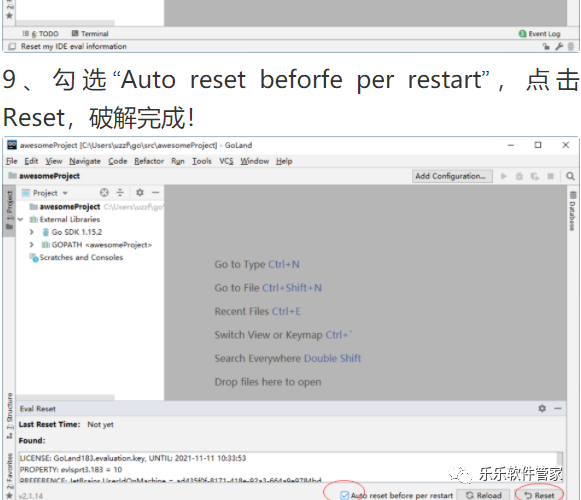Expand the GOPATH <awesomeProject> node
Viewport: 581px width, 500px height.
click(x=32, y=245)
